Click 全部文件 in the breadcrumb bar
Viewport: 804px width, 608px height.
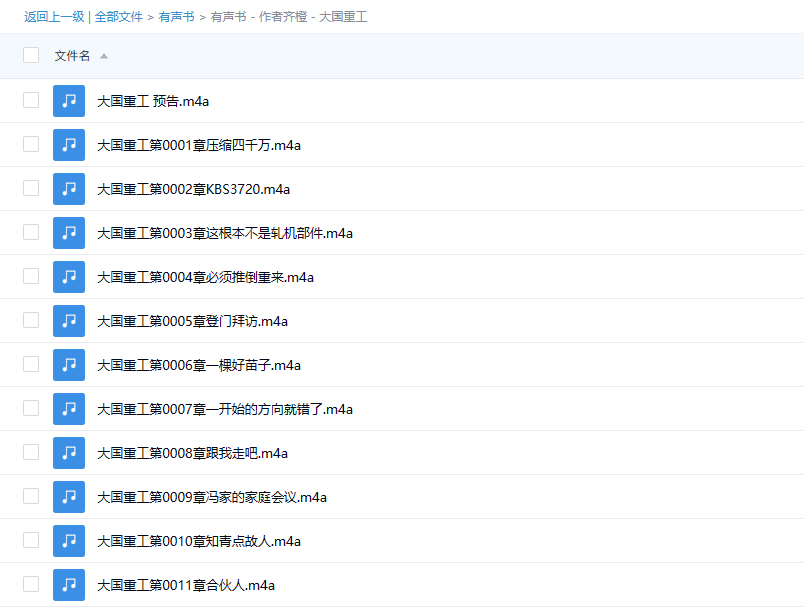[x=119, y=17]
